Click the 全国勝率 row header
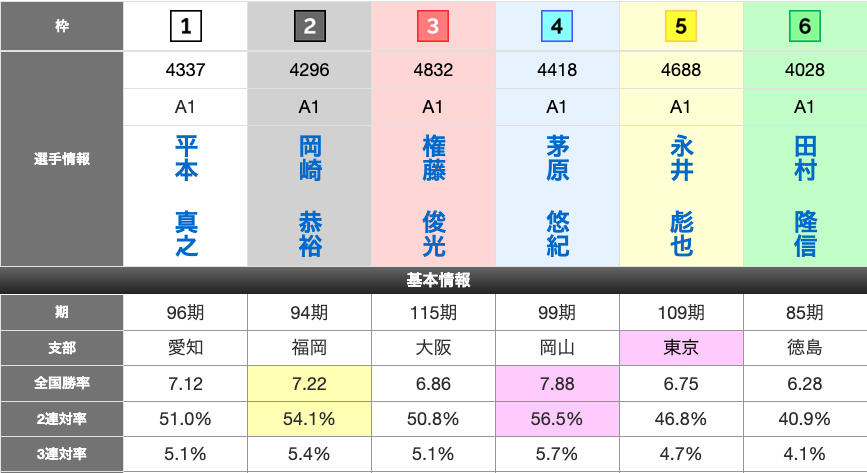Image resolution: width=867 pixels, height=473 pixels. (62, 383)
